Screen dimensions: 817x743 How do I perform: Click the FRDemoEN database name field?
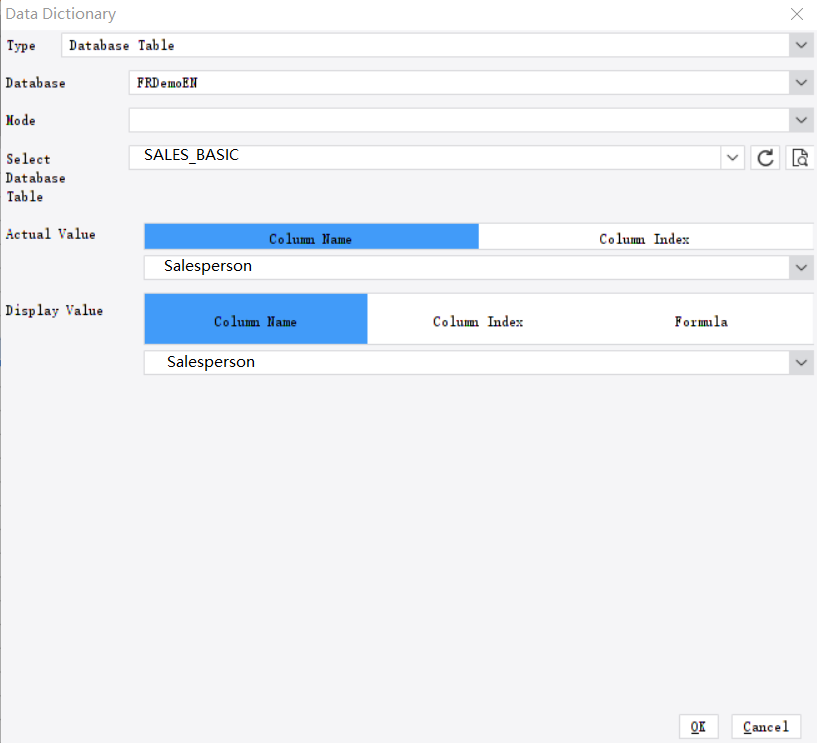click(x=400, y=82)
